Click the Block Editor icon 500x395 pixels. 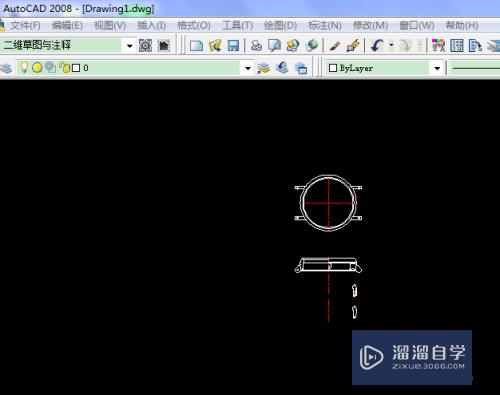tap(353, 46)
